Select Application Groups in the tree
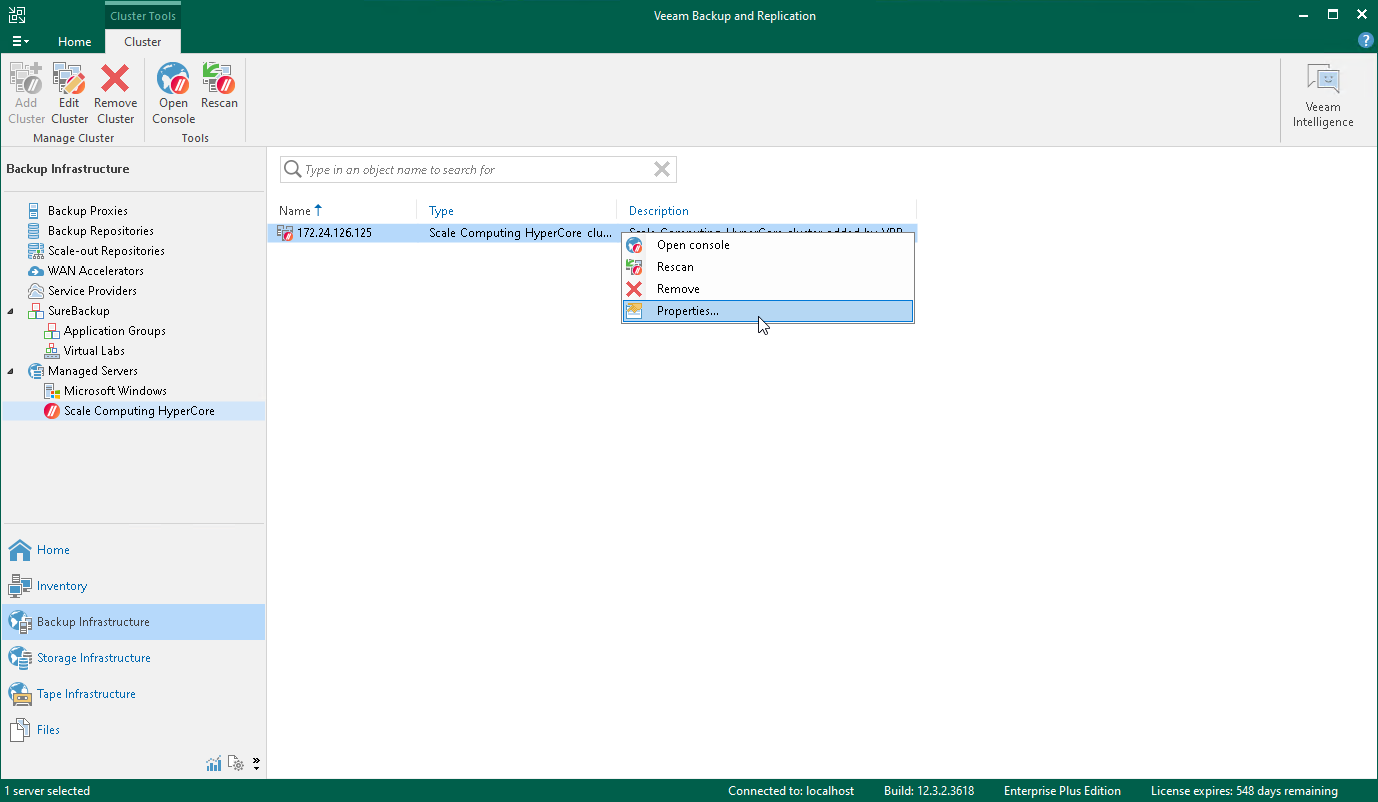Image resolution: width=1378 pixels, height=802 pixels. (x=115, y=331)
